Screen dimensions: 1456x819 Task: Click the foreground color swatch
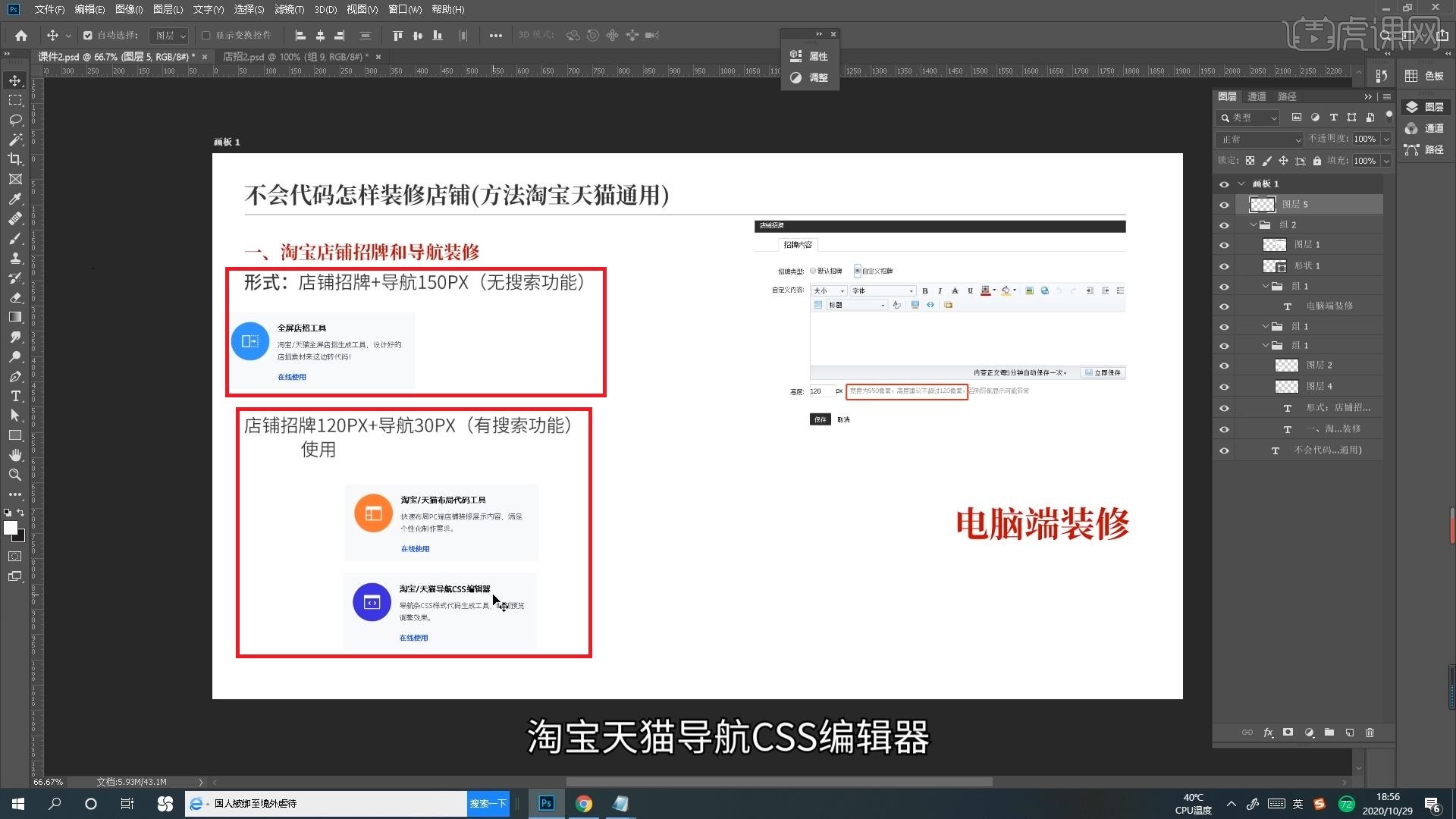10,528
